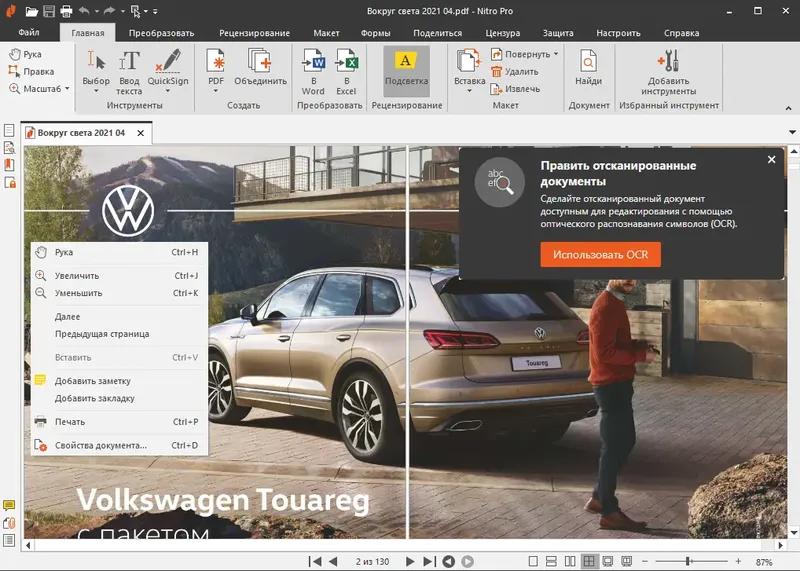This screenshot has width=800, height=571.
Task: Click the previous view round button
Action: [448, 561]
